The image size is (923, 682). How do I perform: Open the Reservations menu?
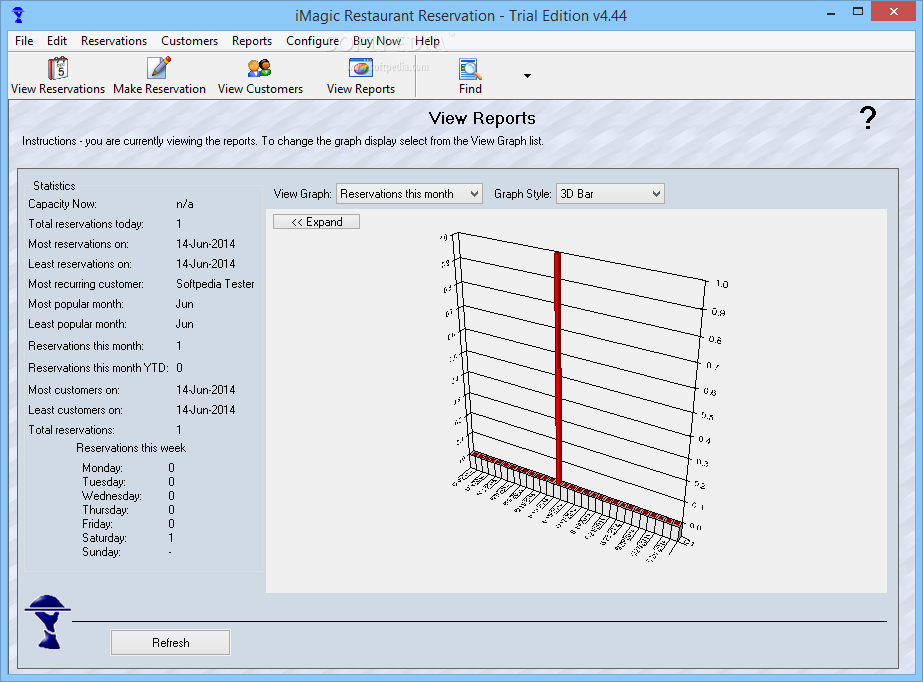tap(114, 41)
